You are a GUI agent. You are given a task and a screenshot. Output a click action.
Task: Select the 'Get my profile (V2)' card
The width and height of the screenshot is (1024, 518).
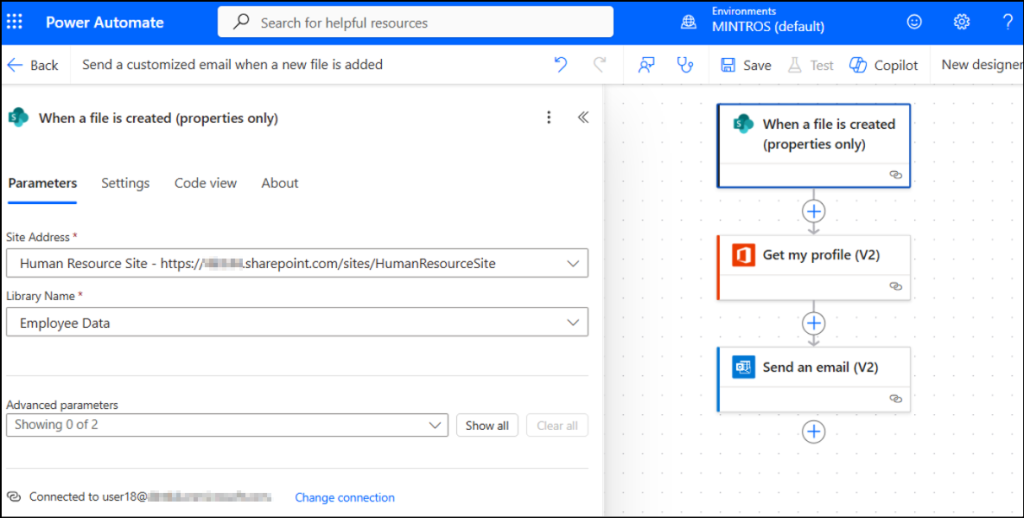point(814,268)
